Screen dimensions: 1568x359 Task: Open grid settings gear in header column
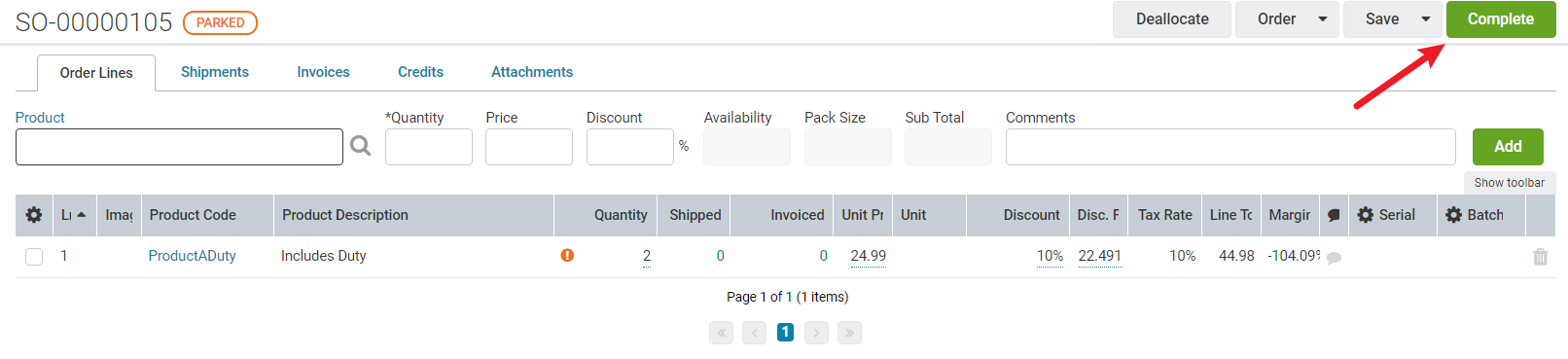pyautogui.click(x=34, y=215)
